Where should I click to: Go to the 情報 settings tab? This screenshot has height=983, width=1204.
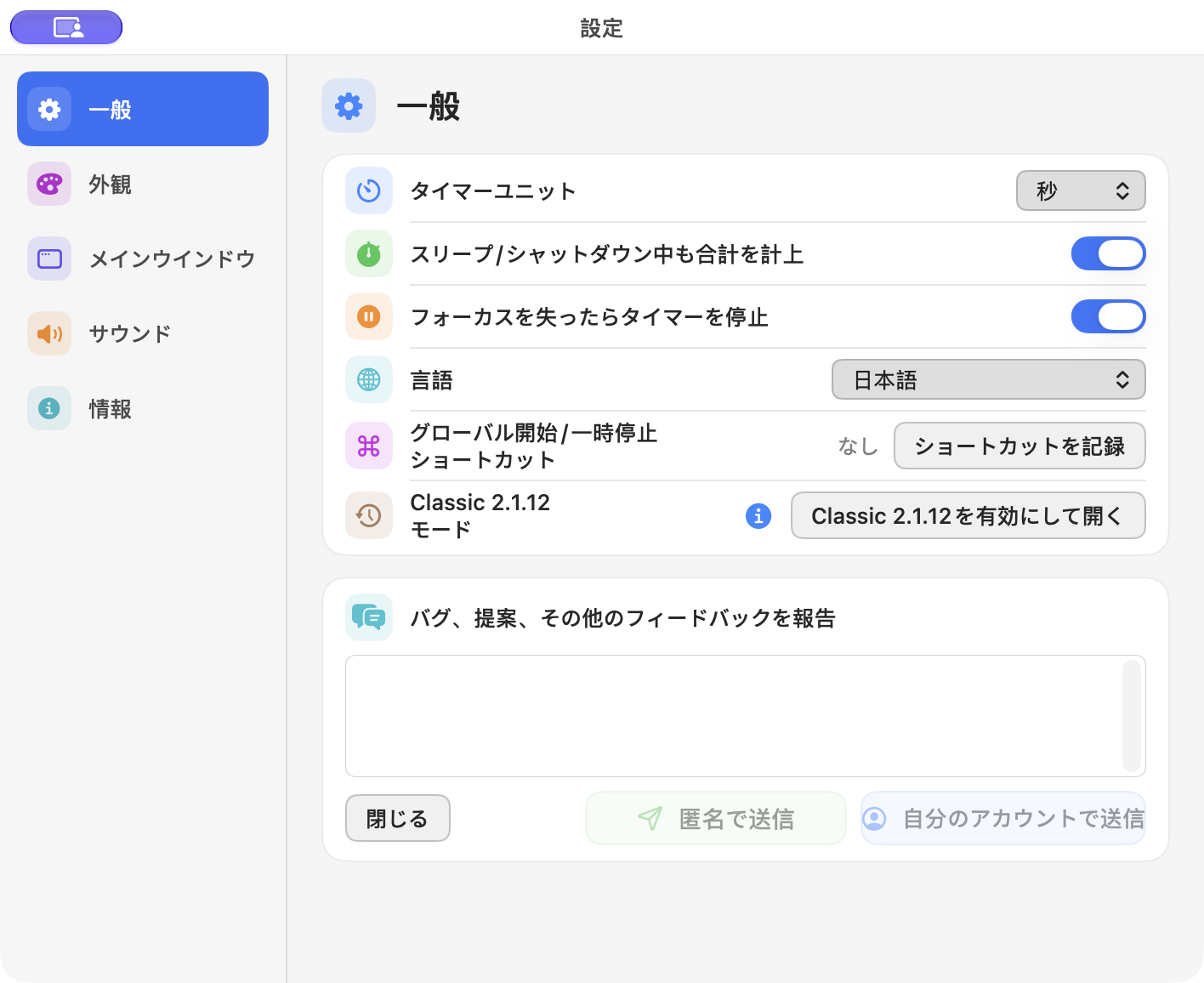143,408
